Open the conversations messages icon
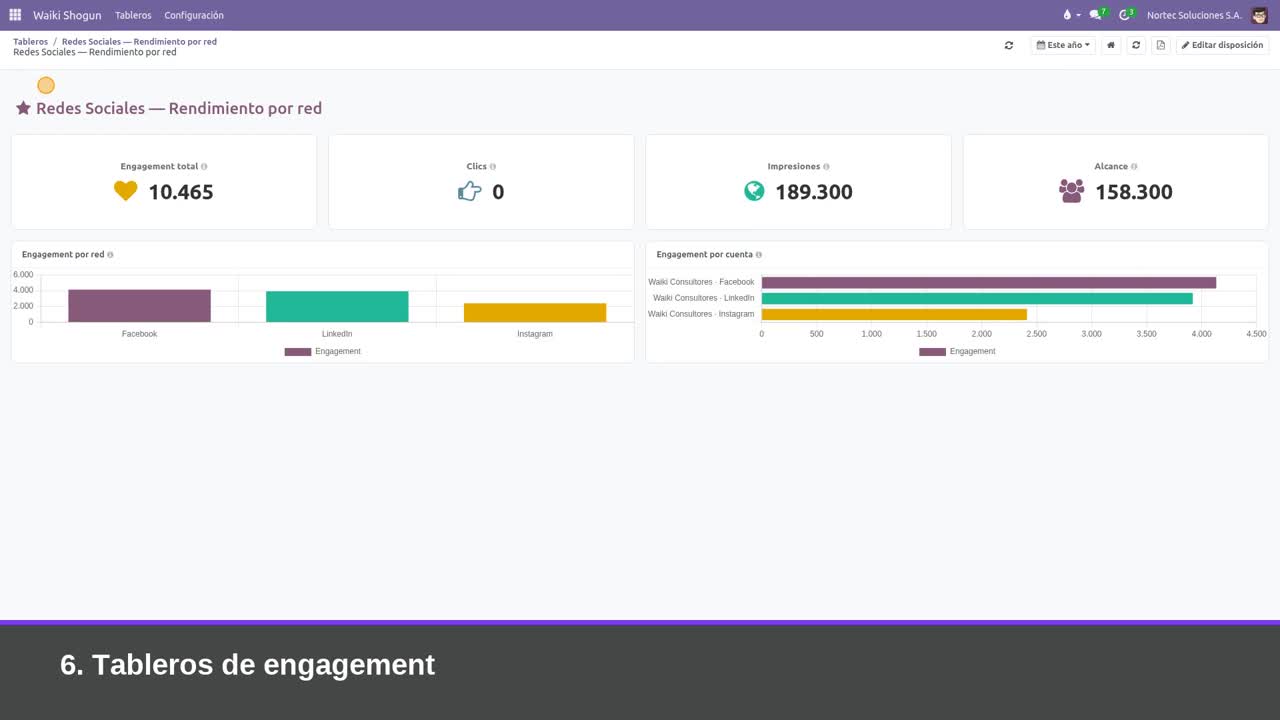 click(1097, 15)
